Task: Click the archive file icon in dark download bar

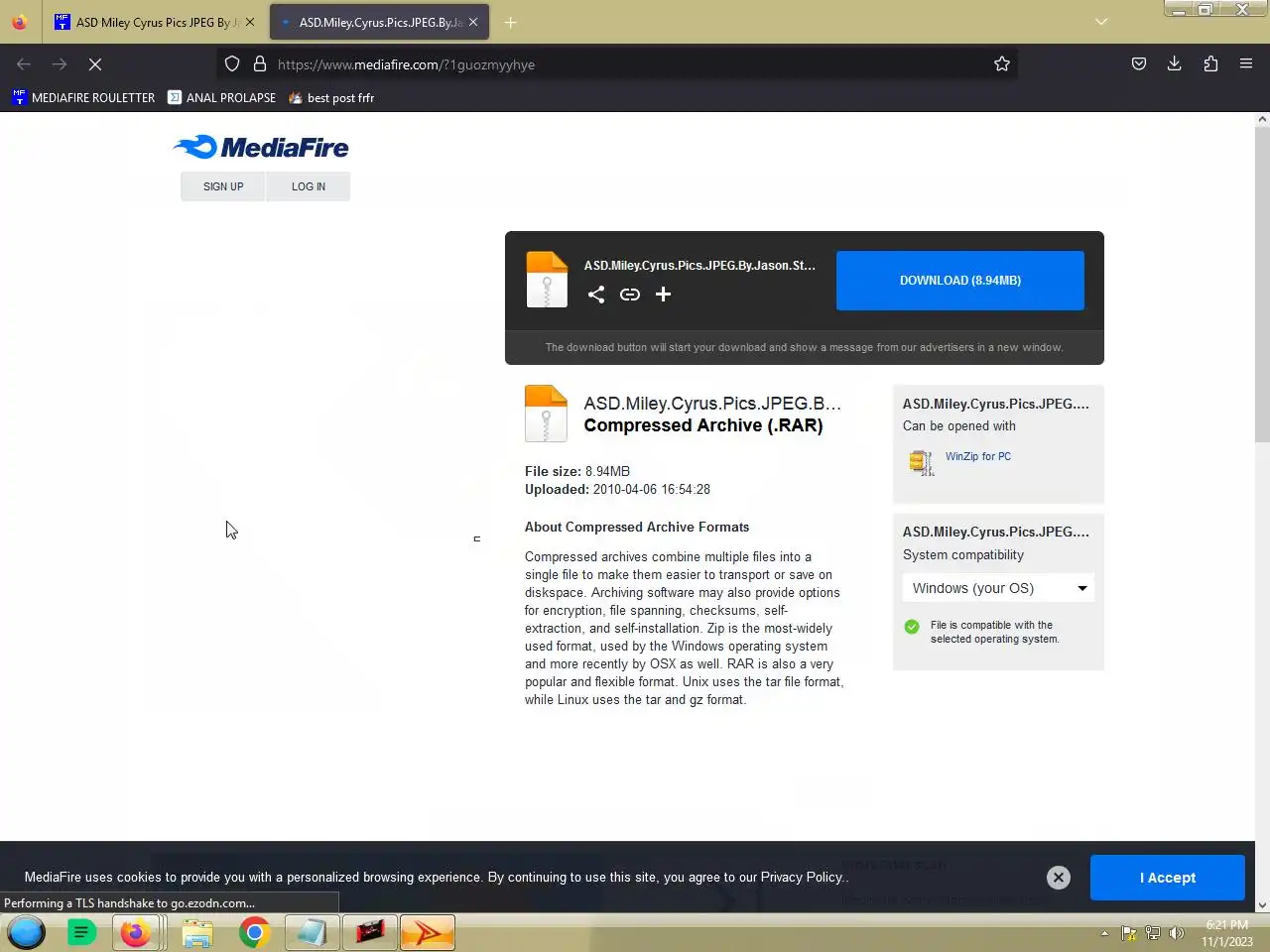Action: [x=547, y=280]
